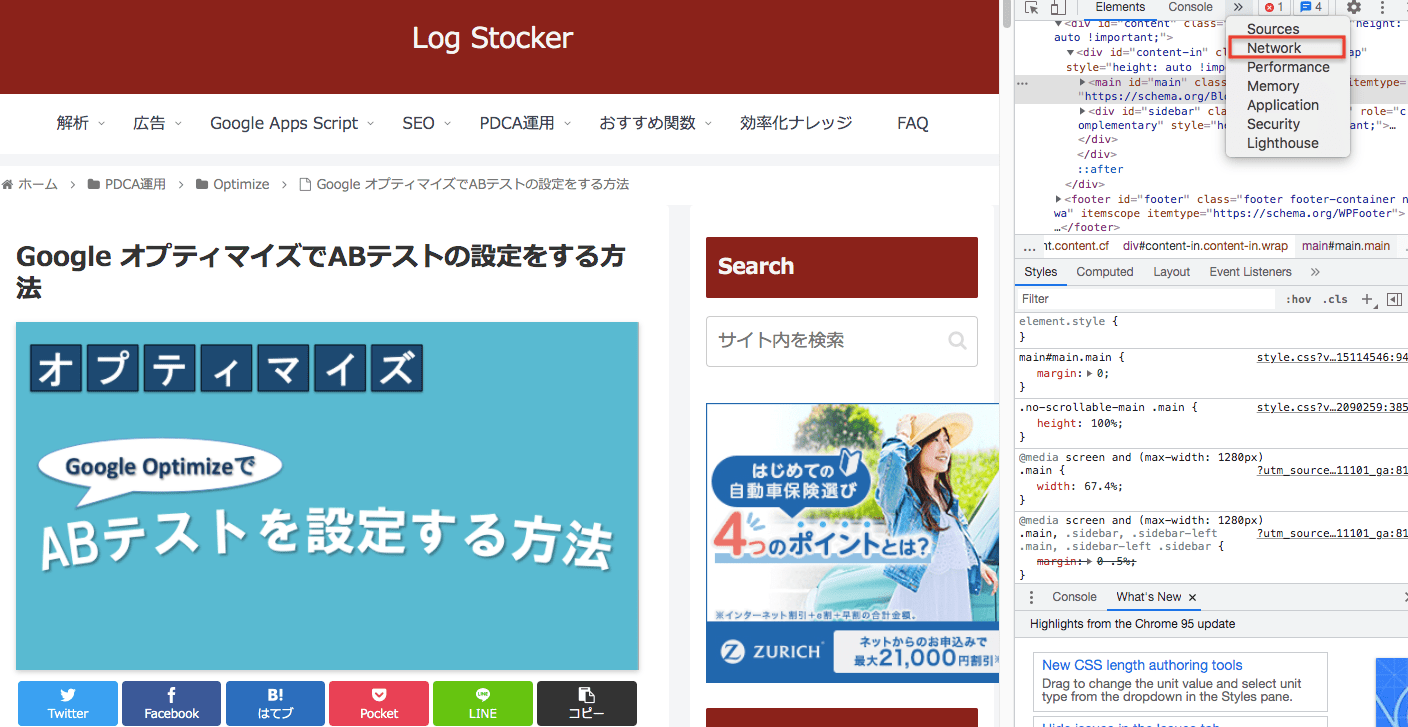The image size is (1408, 727).
Task: Open the おすすめ関数 navigation menu
Action: pos(655,123)
